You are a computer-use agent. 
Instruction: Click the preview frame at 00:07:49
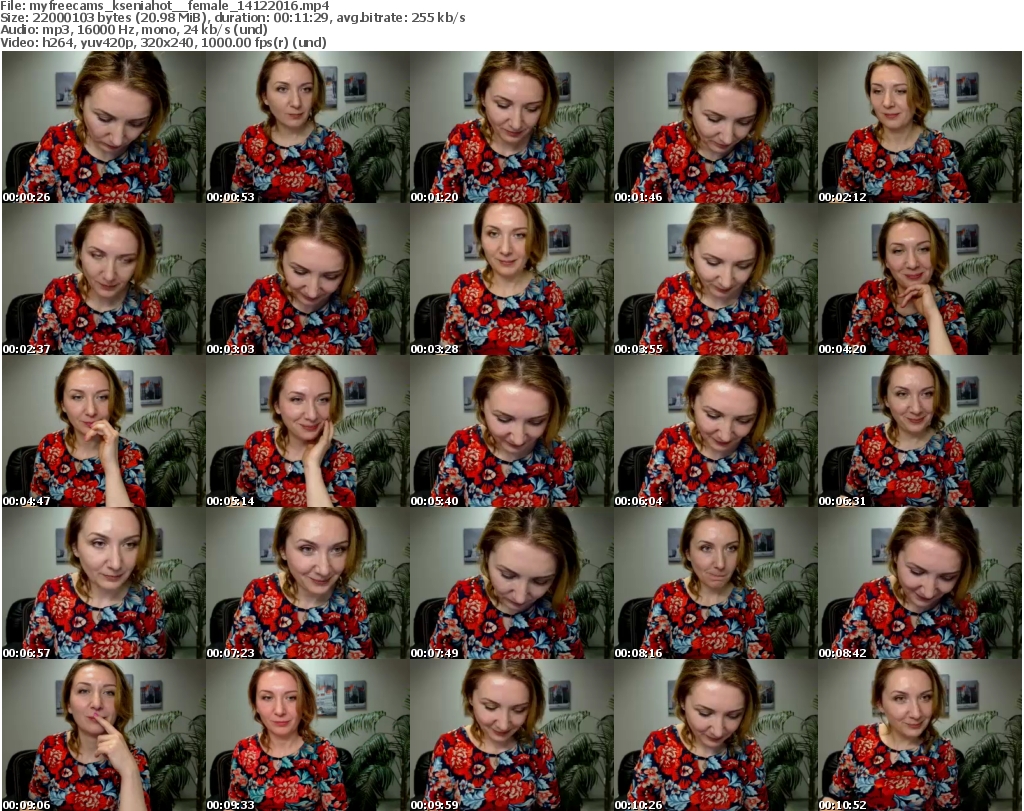click(511, 583)
